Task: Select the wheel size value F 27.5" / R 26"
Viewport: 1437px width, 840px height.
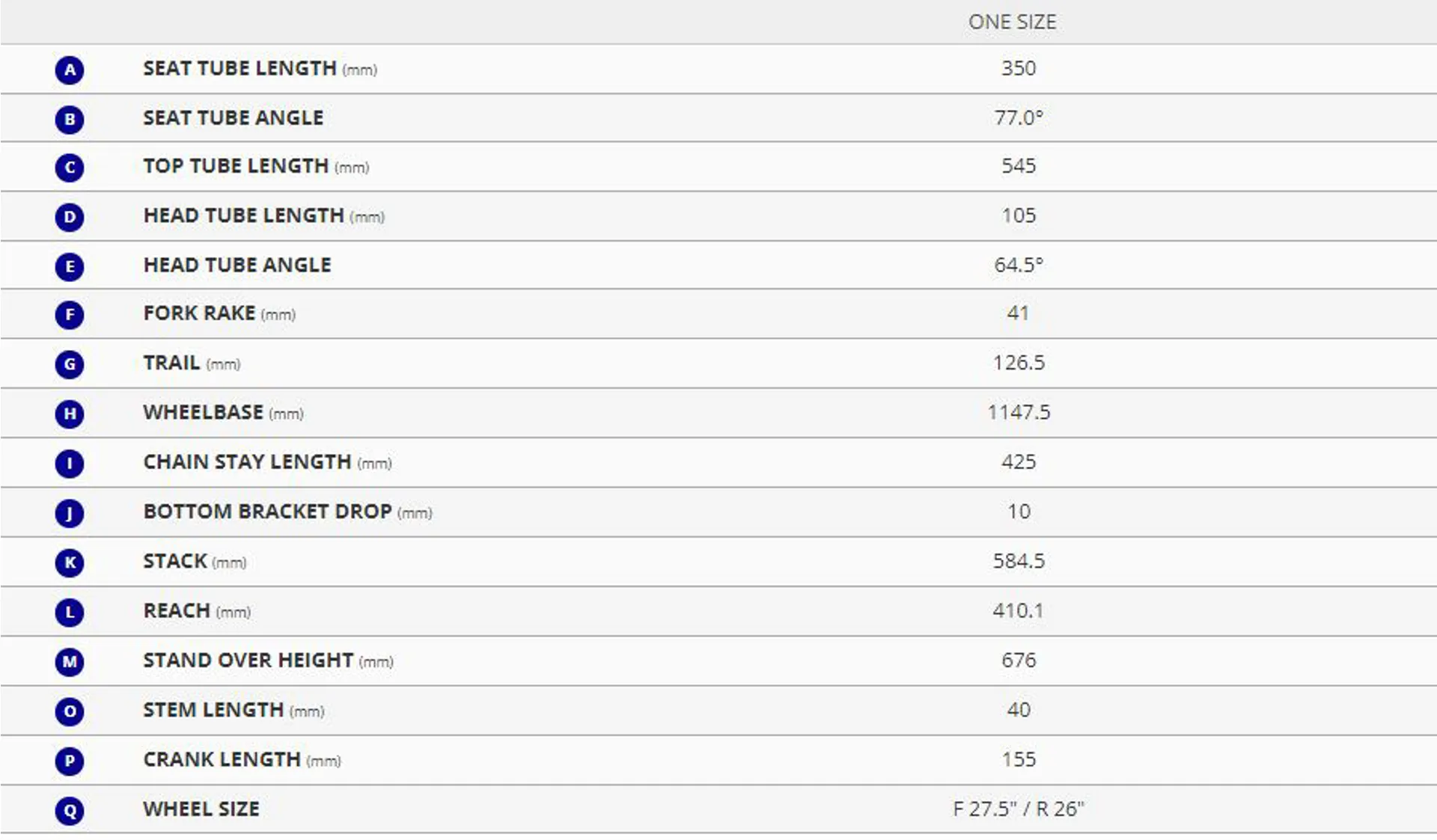Action: pos(1018,809)
